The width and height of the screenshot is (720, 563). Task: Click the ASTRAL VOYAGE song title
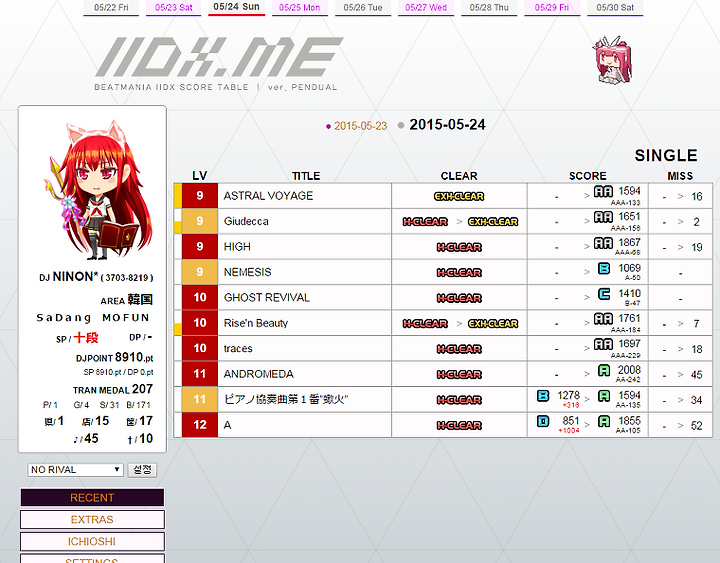pyautogui.click(x=268, y=196)
